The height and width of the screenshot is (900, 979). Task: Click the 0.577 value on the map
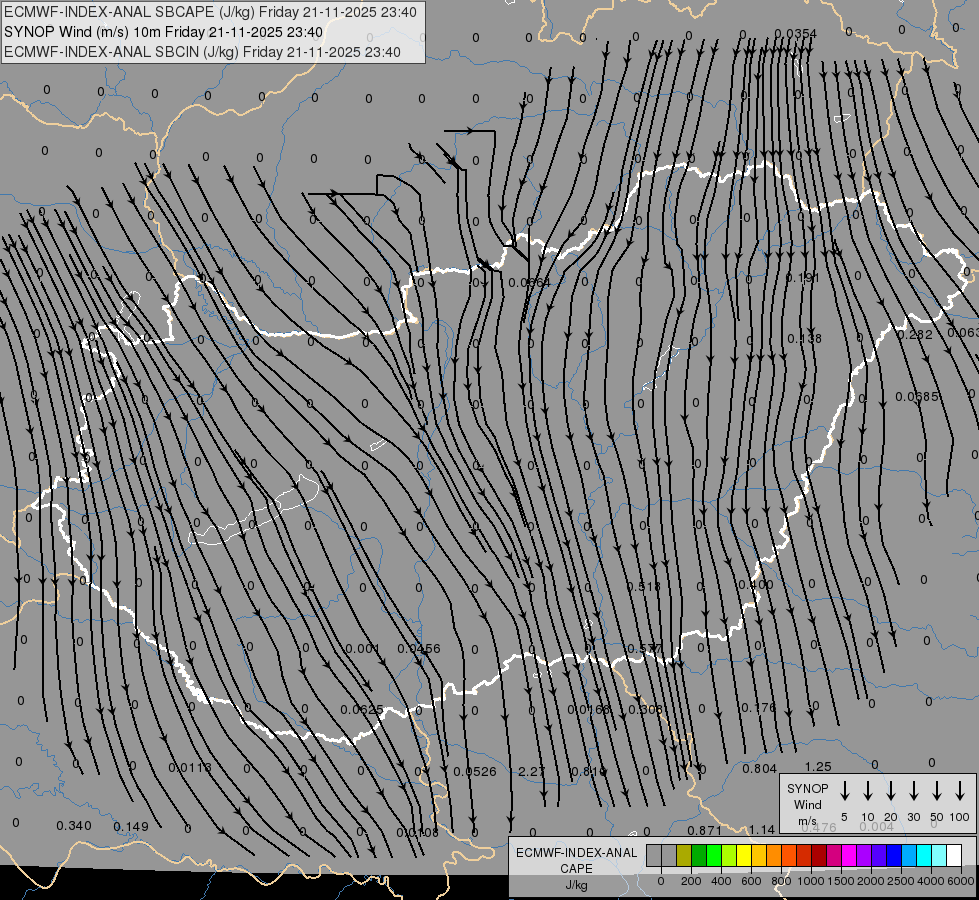click(x=645, y=648)
